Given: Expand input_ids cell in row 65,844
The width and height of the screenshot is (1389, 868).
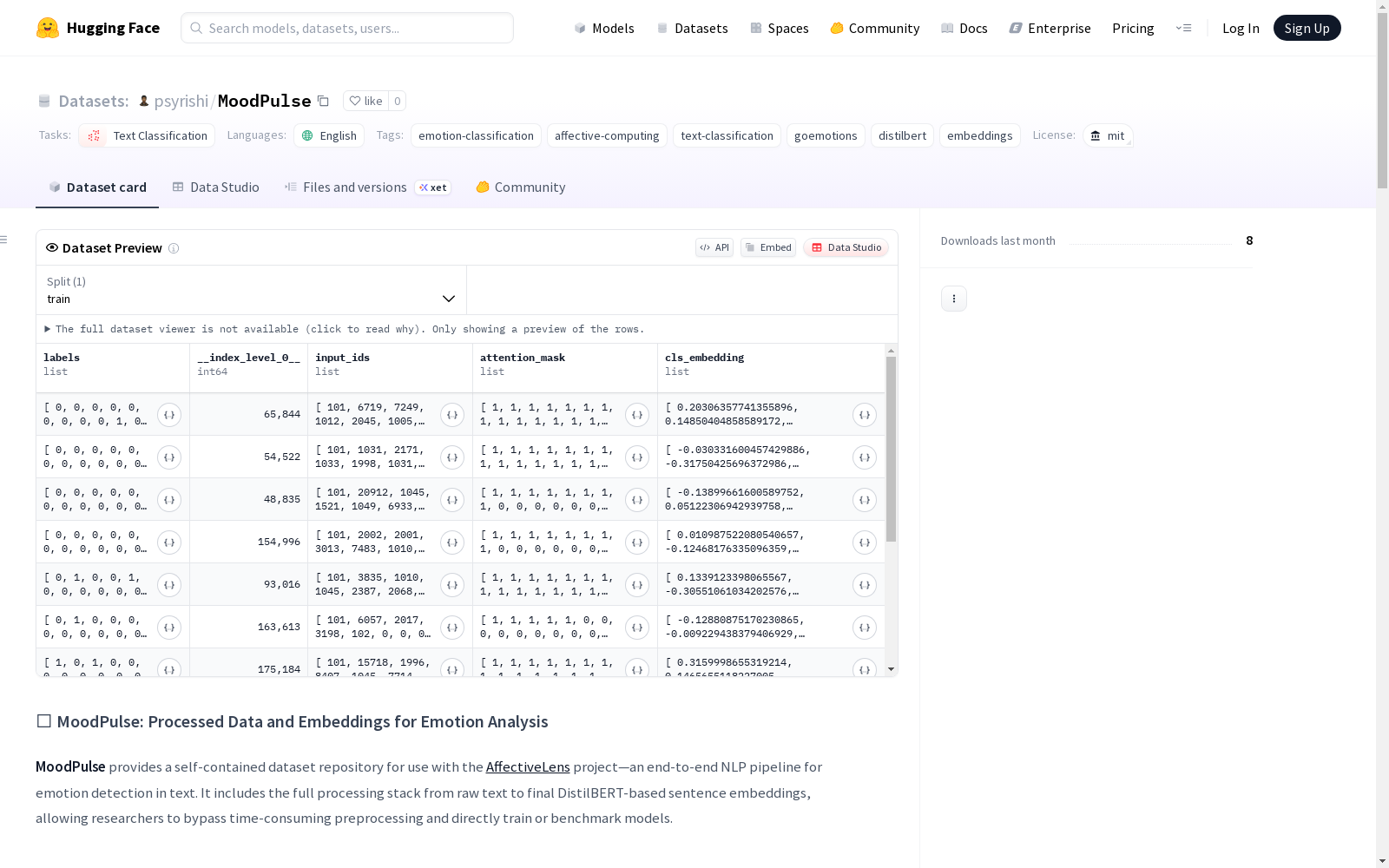Looking at the screenshot, I should click(x=452, y=415).
